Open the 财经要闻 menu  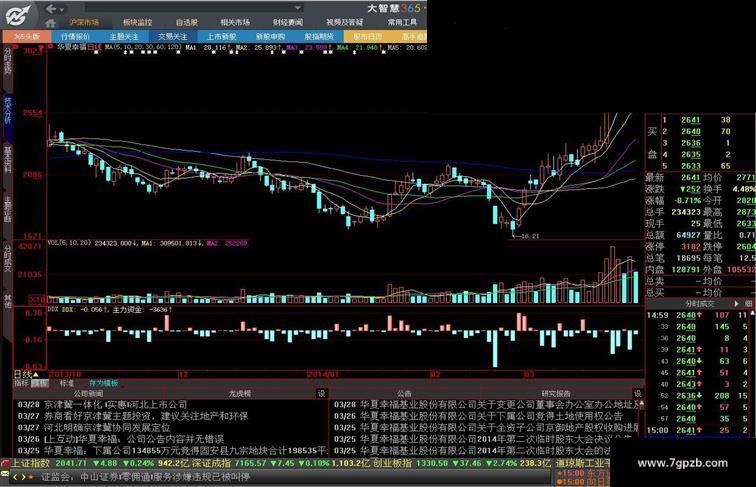pos(288,22)
